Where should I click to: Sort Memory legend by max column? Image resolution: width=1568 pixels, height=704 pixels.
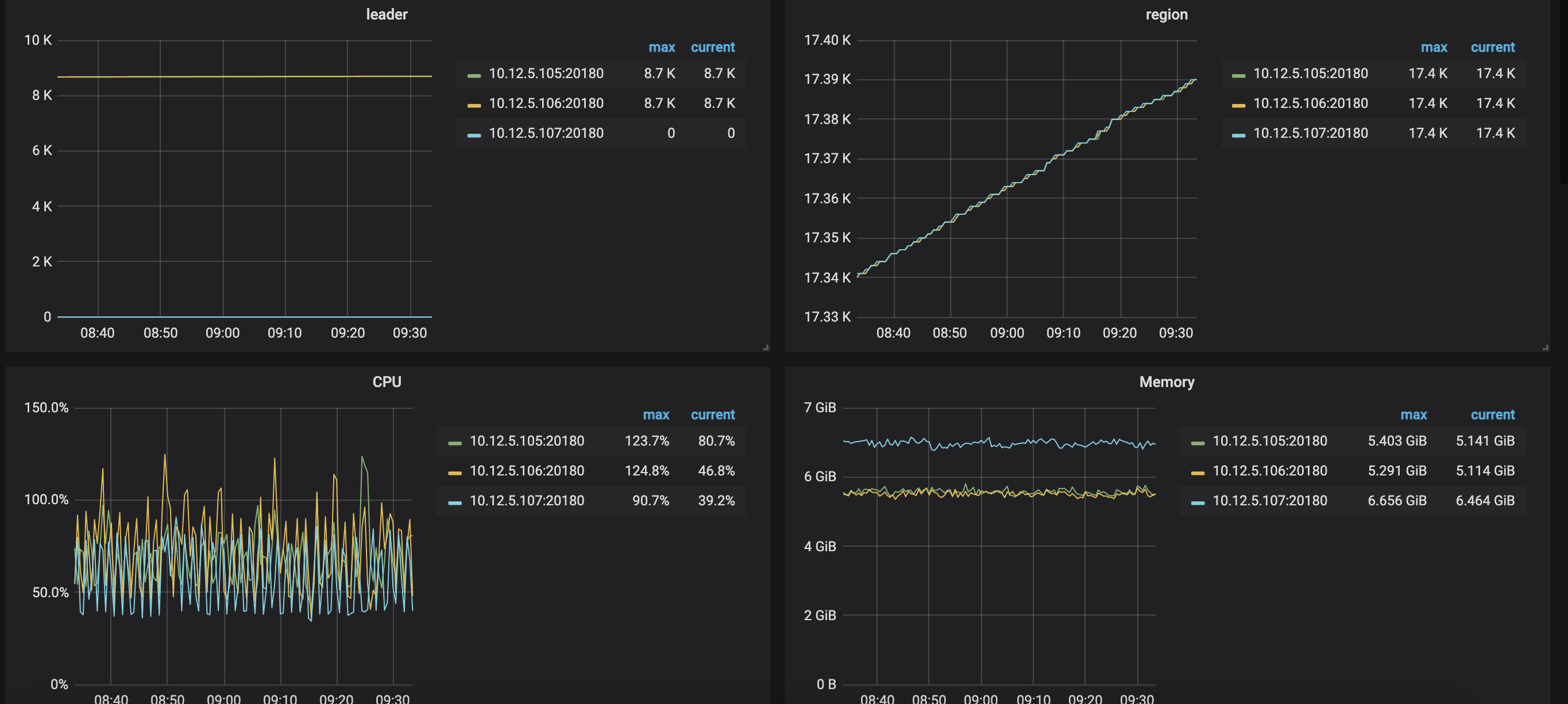click(1413, 415)
